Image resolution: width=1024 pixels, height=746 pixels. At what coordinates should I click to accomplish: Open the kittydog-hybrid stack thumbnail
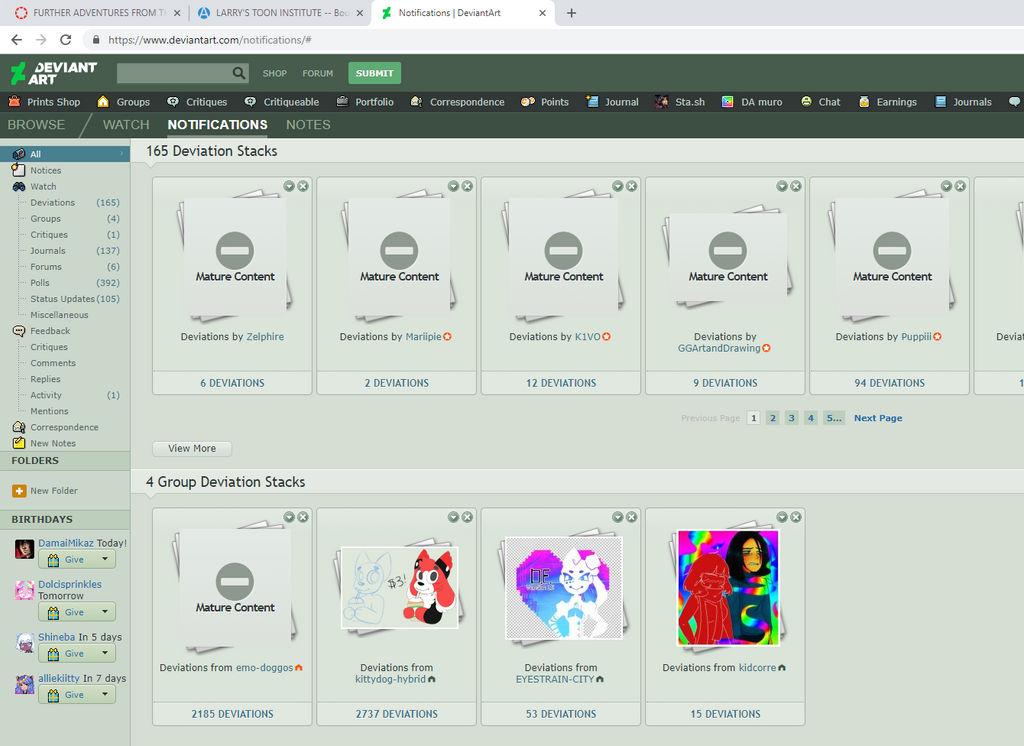tap(399, 587)
